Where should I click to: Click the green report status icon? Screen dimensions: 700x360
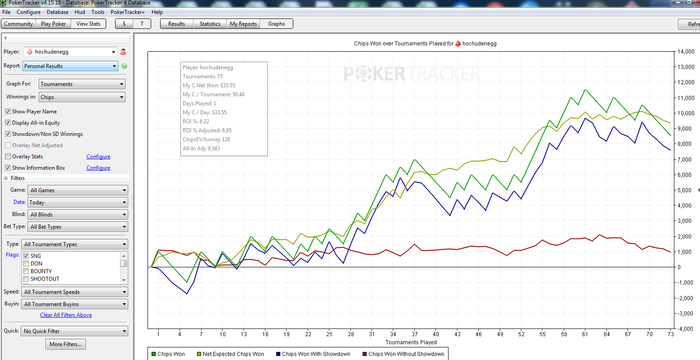124,66
